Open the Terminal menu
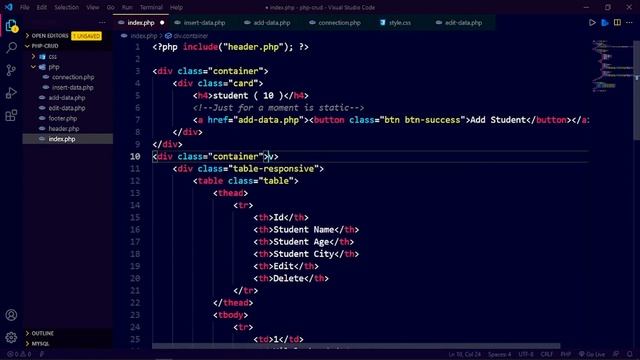The image size is (640, 360). (151, 7)
